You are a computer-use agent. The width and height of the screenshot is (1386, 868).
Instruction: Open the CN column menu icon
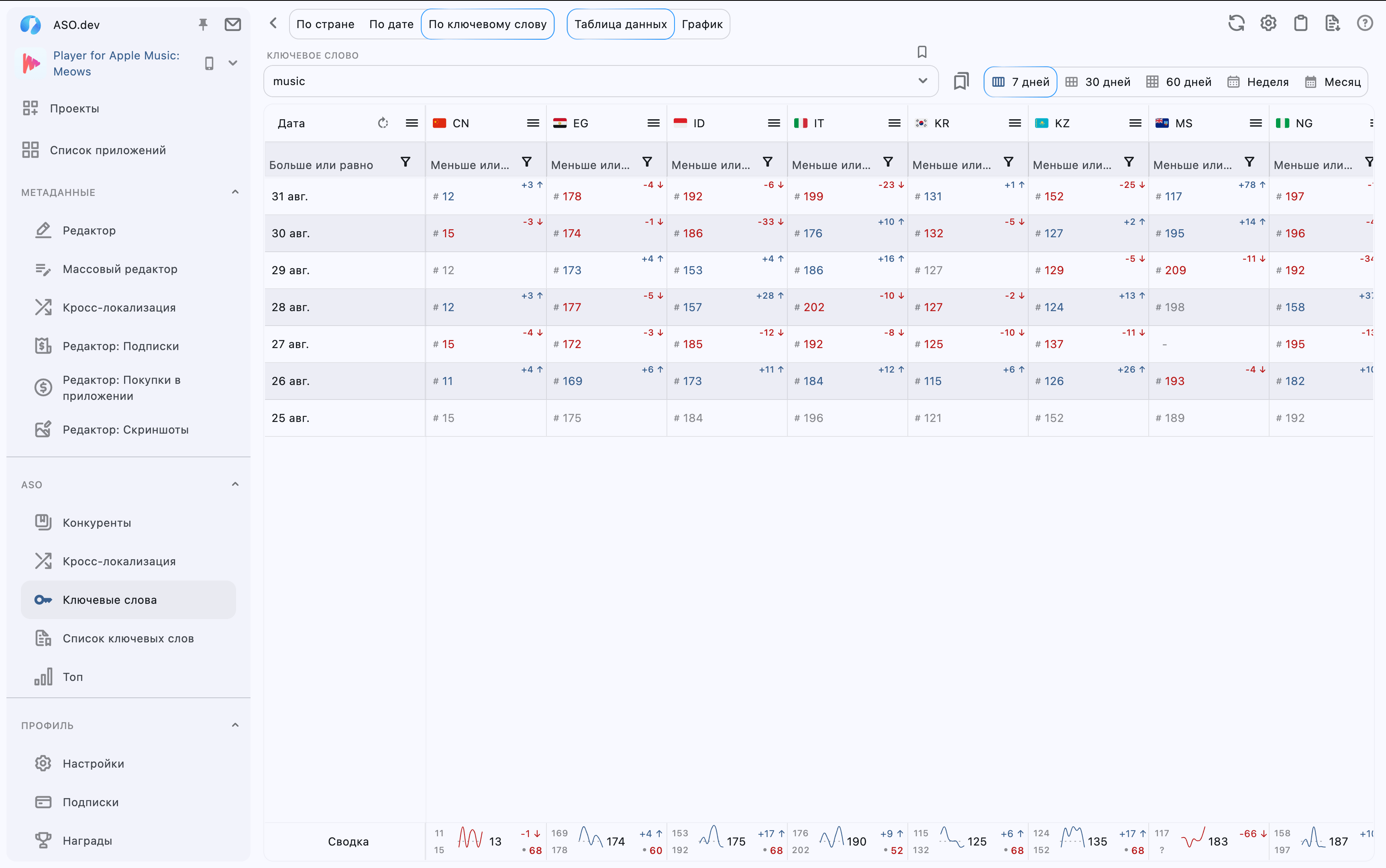pos(533,123)
